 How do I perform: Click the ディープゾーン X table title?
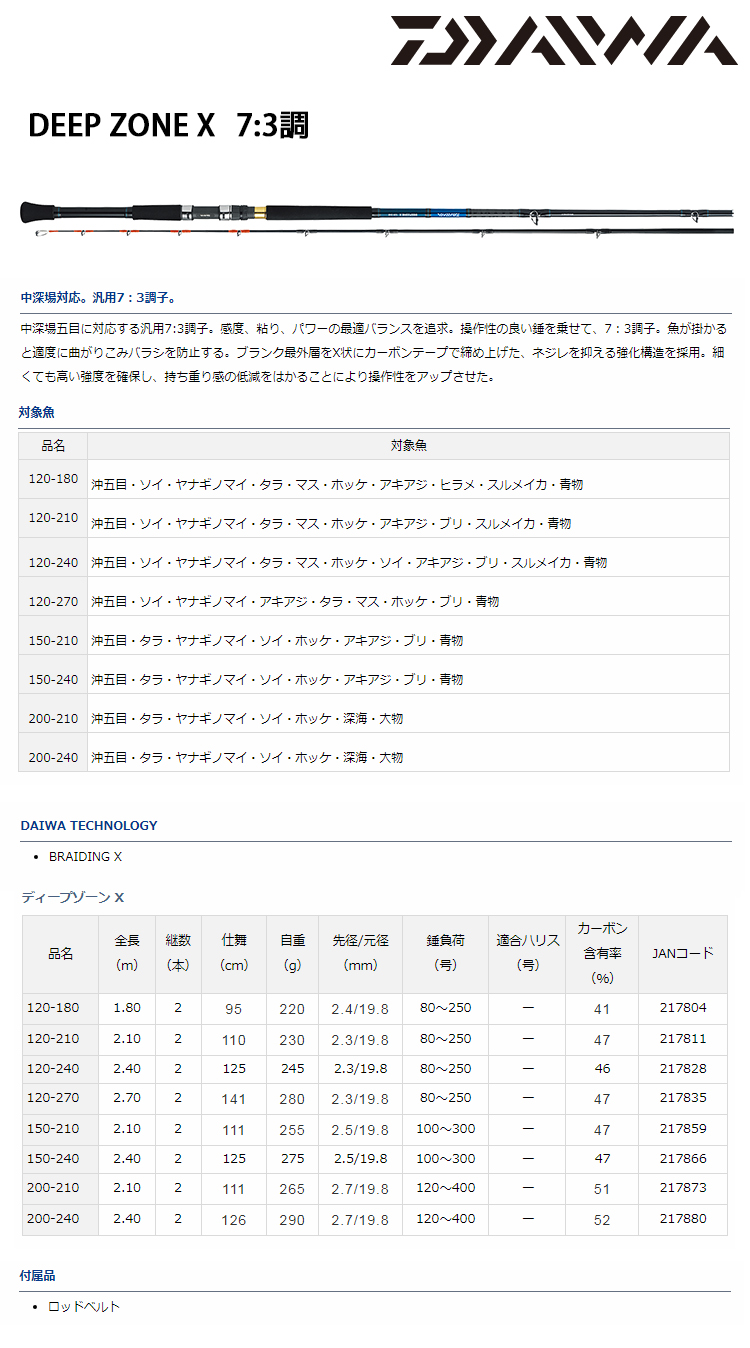coord(72,897)
